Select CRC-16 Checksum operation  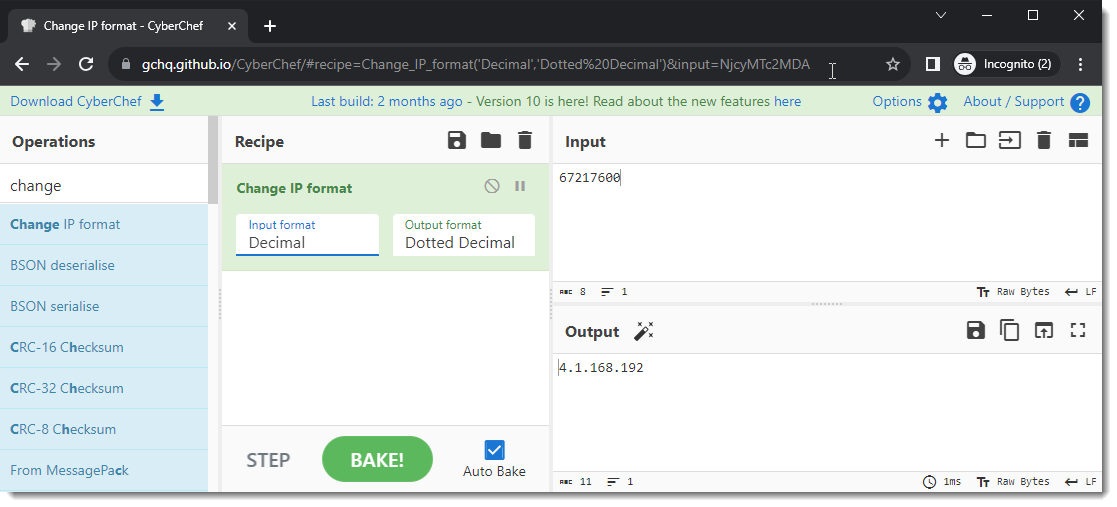pos(104,347)
